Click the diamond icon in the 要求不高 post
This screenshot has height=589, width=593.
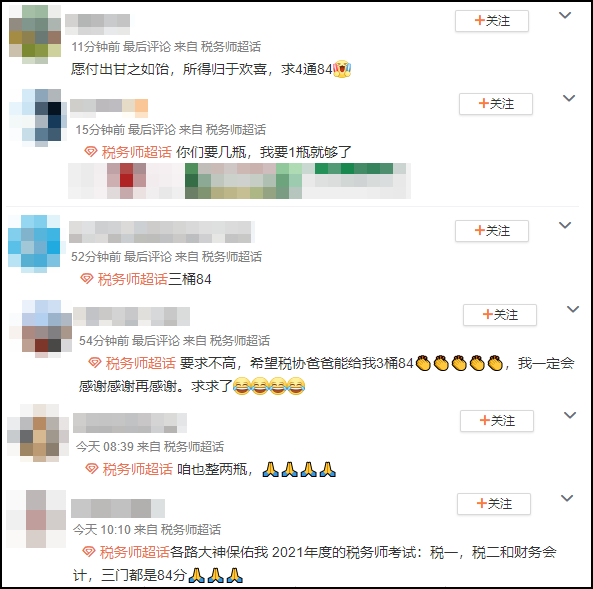[95, 363]
